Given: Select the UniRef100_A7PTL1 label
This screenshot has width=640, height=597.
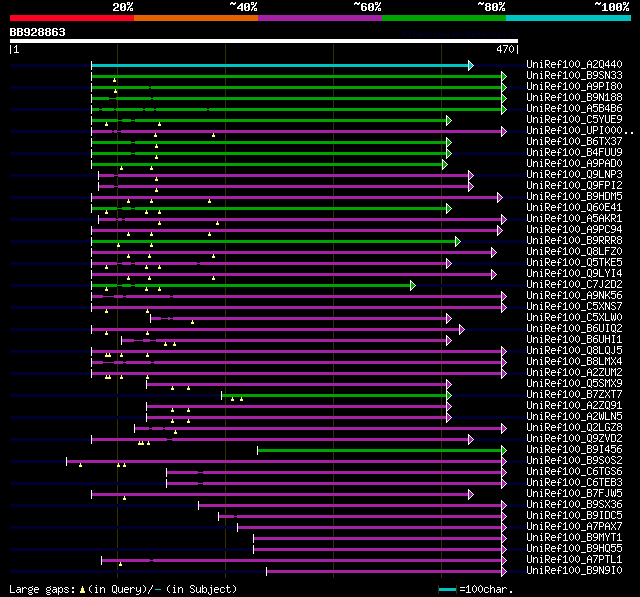Looking at the screenshot, I should coord(574,560).
